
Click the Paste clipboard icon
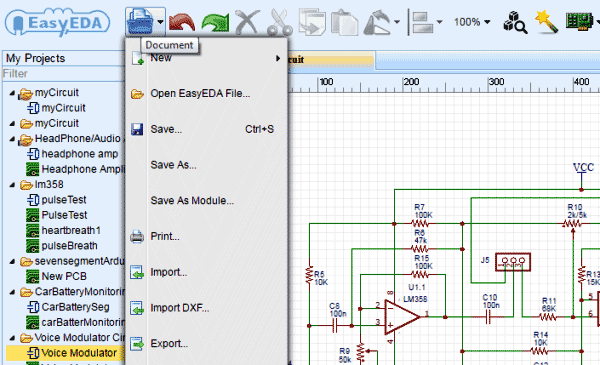[x=344, y=22]
